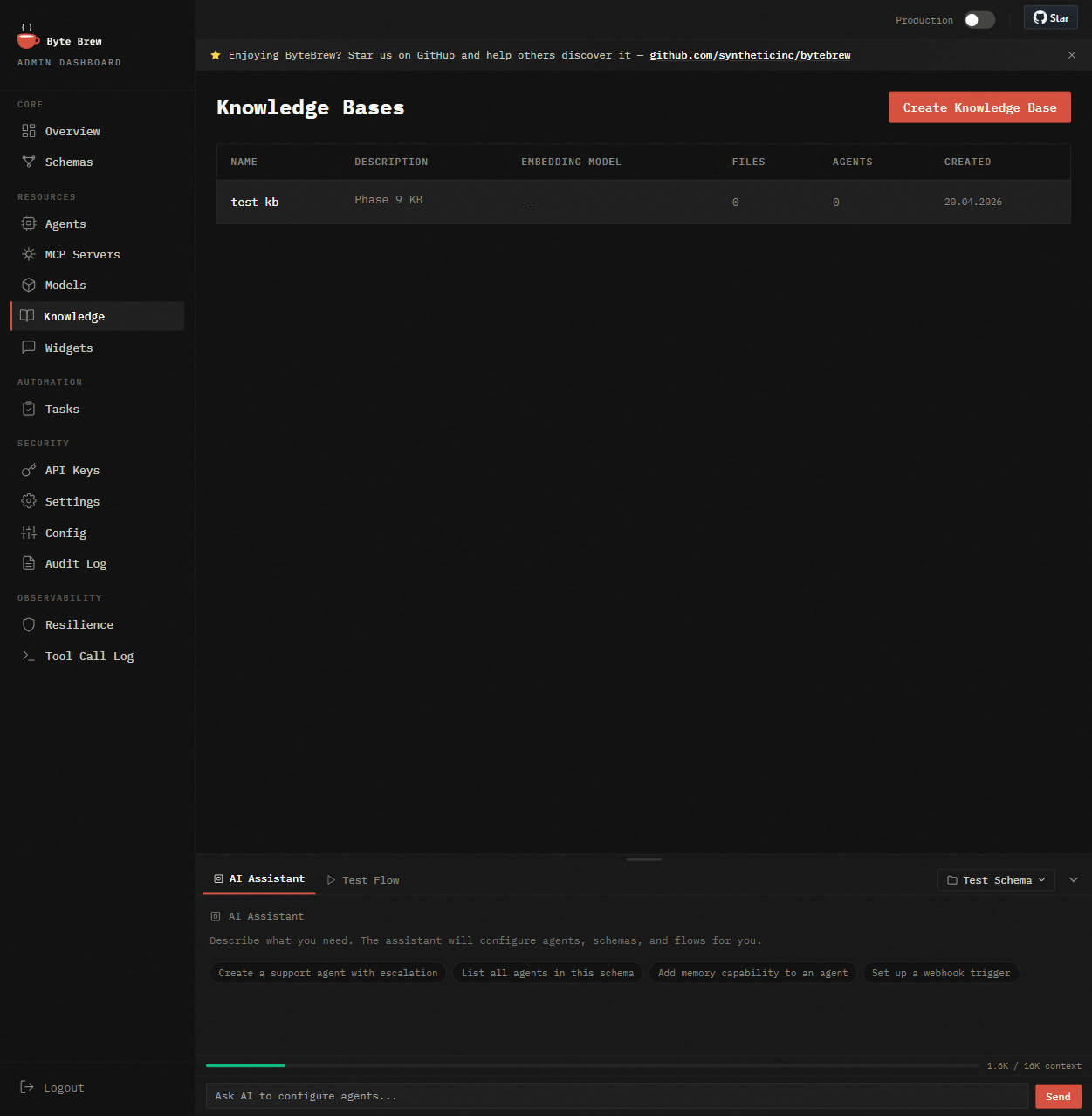Screen dimensions: 1092x1116
Task: Click the Resilience shield icon
Action: point(29,624)
